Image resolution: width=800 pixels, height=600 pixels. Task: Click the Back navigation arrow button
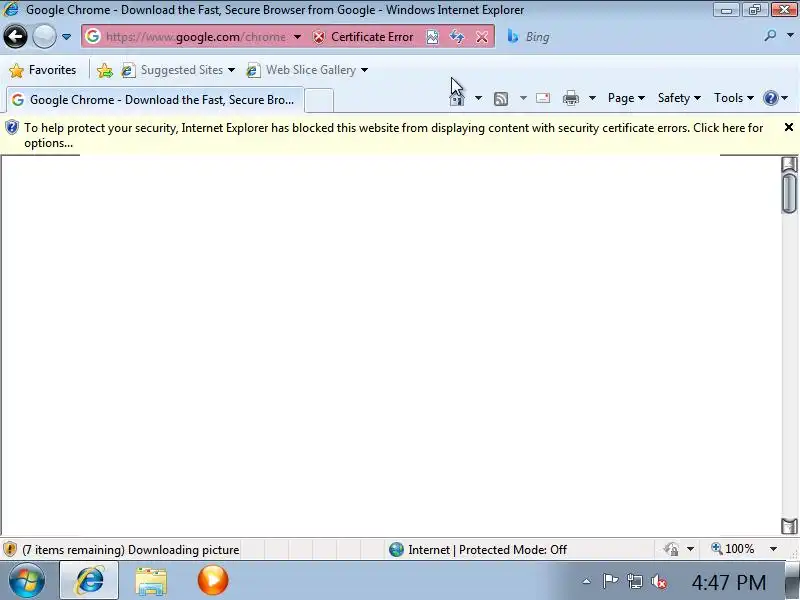pyautogui.click(x=15, y=37)
